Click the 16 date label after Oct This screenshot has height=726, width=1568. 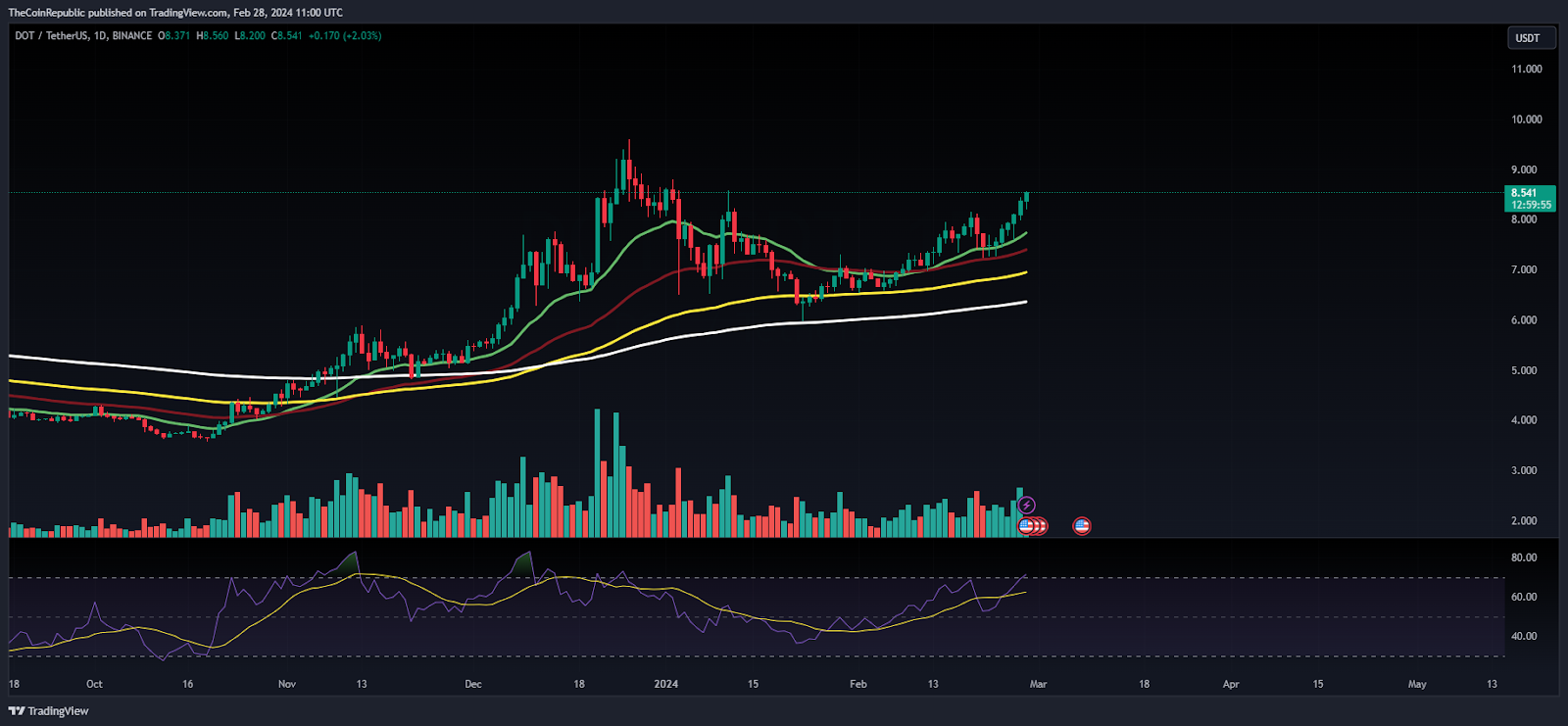point(188,684)
